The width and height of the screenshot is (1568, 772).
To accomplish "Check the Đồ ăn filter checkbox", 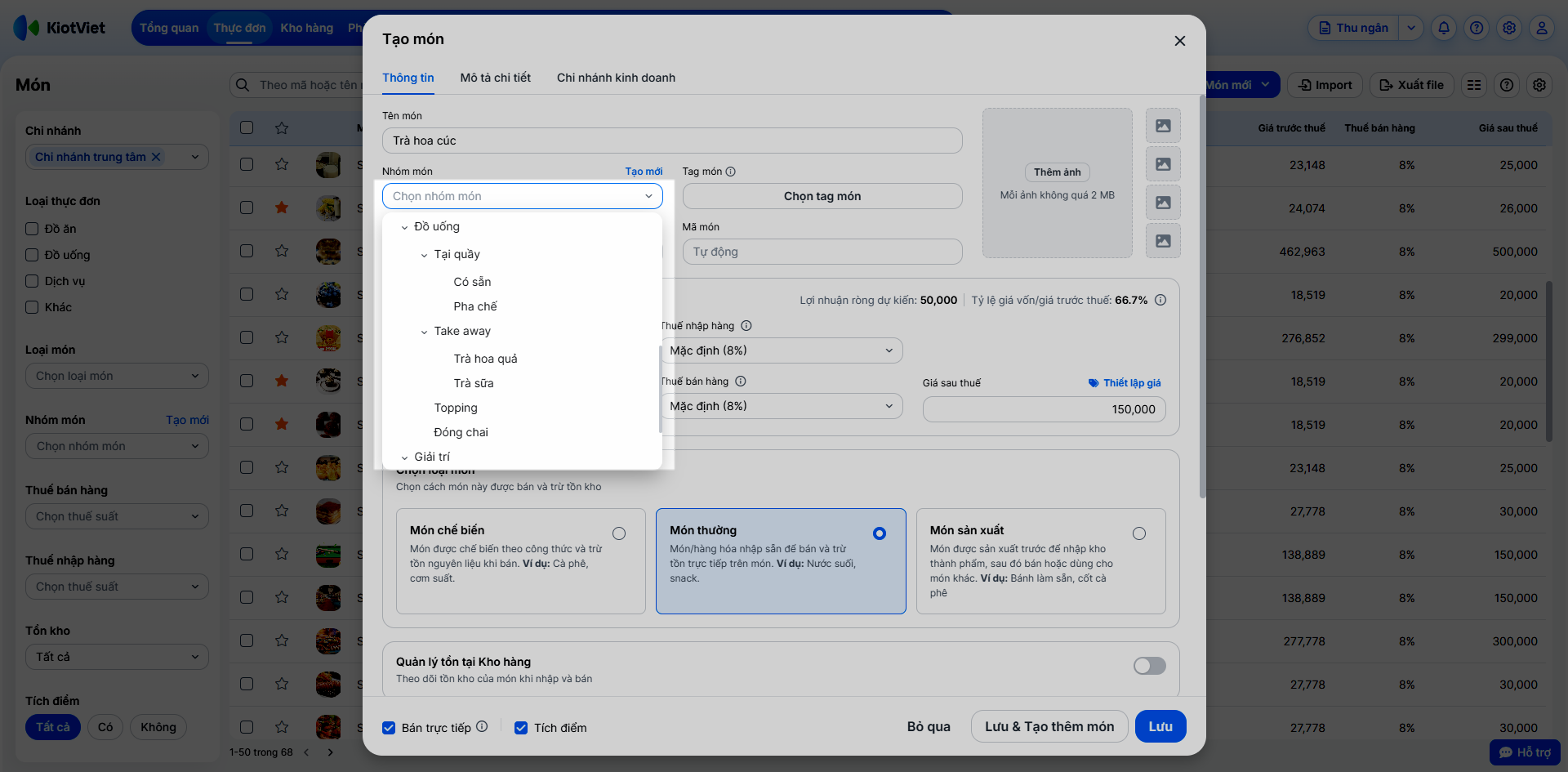I will [x=32, y=229].
